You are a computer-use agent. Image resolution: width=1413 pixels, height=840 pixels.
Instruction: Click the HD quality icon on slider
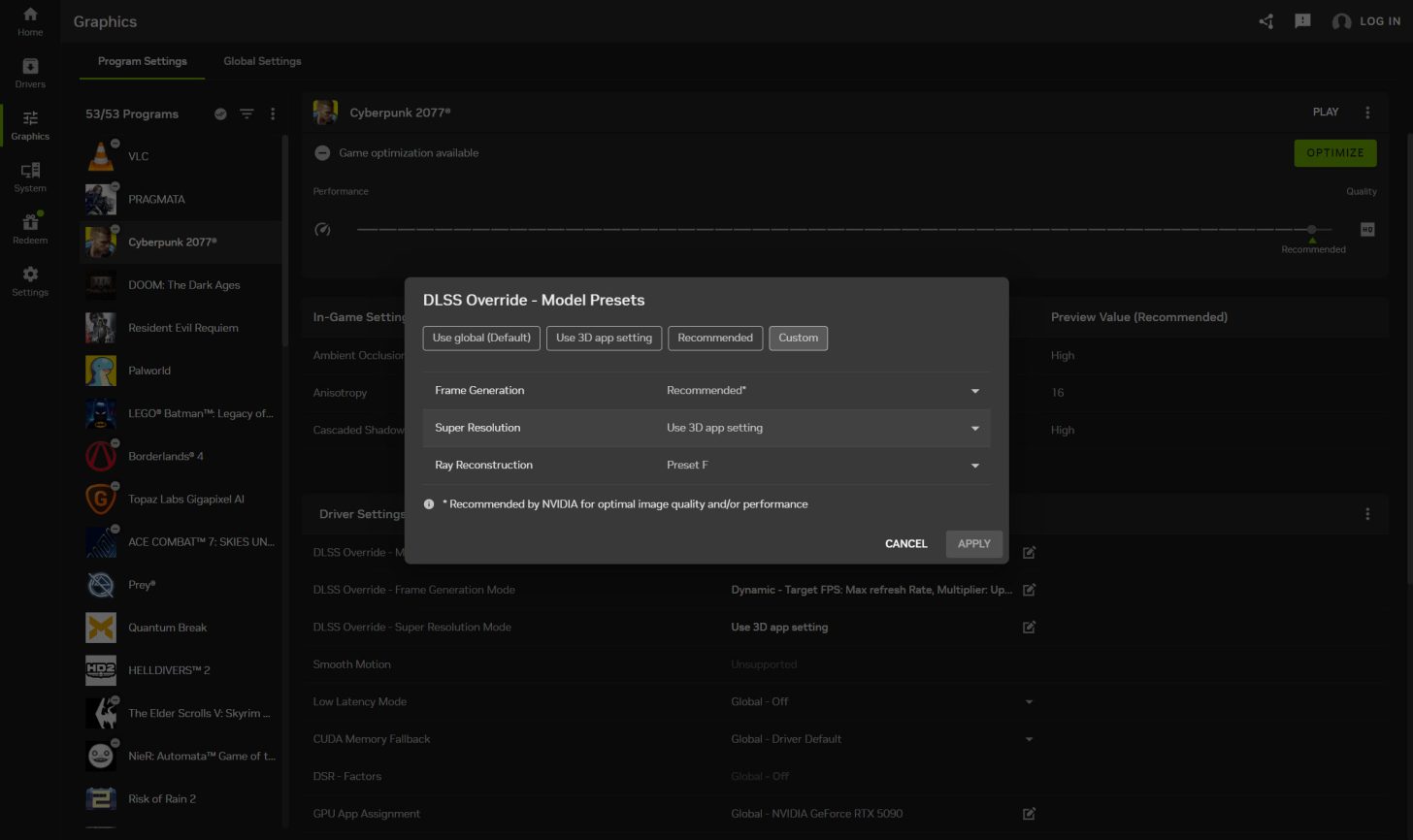[x=1367, y=230]
